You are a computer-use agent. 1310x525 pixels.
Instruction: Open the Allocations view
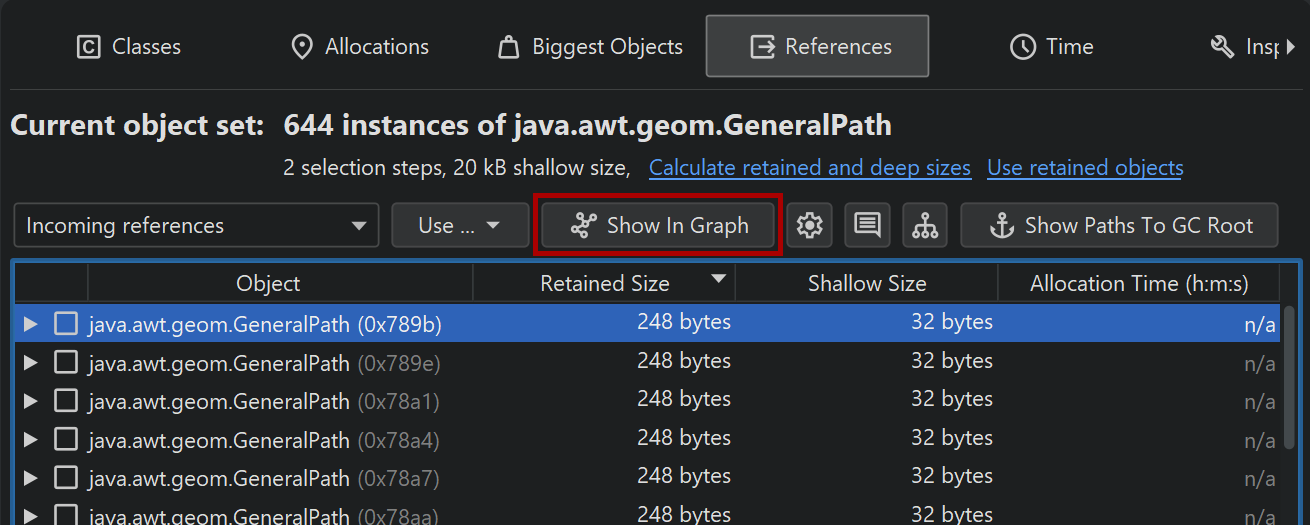[x=360, y=47]
